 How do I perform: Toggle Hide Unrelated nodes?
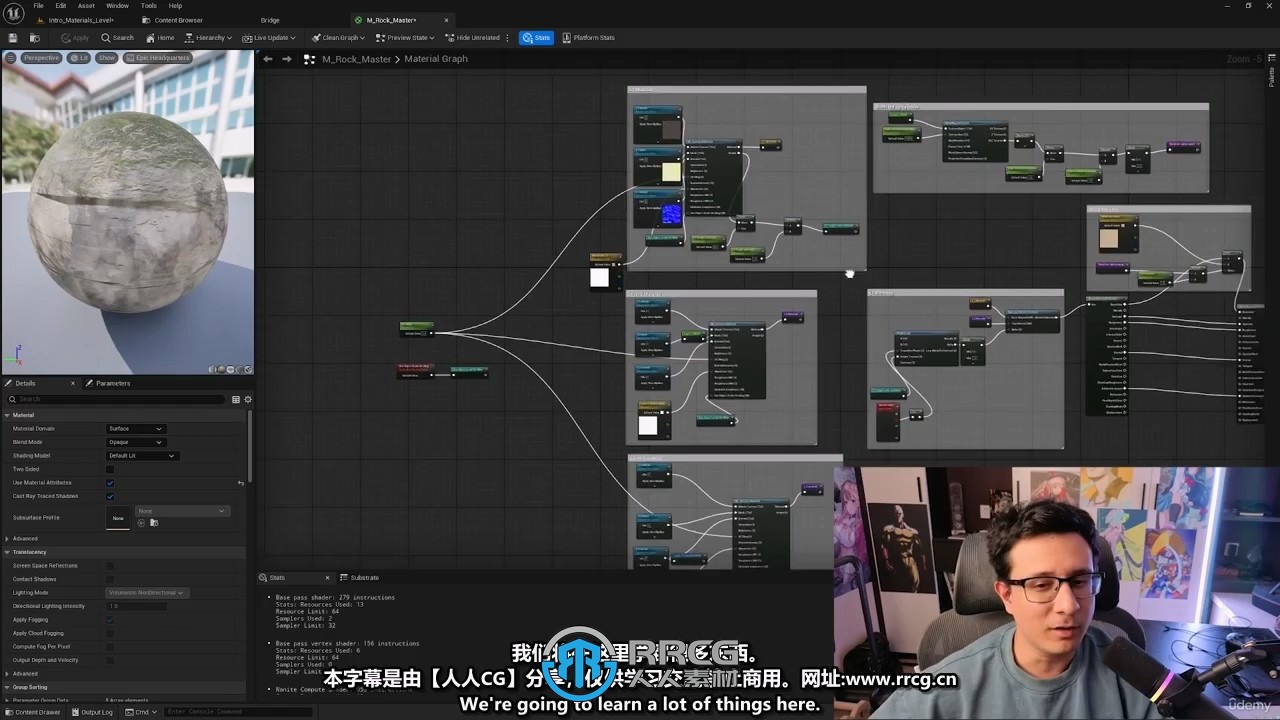click(473, 38)
